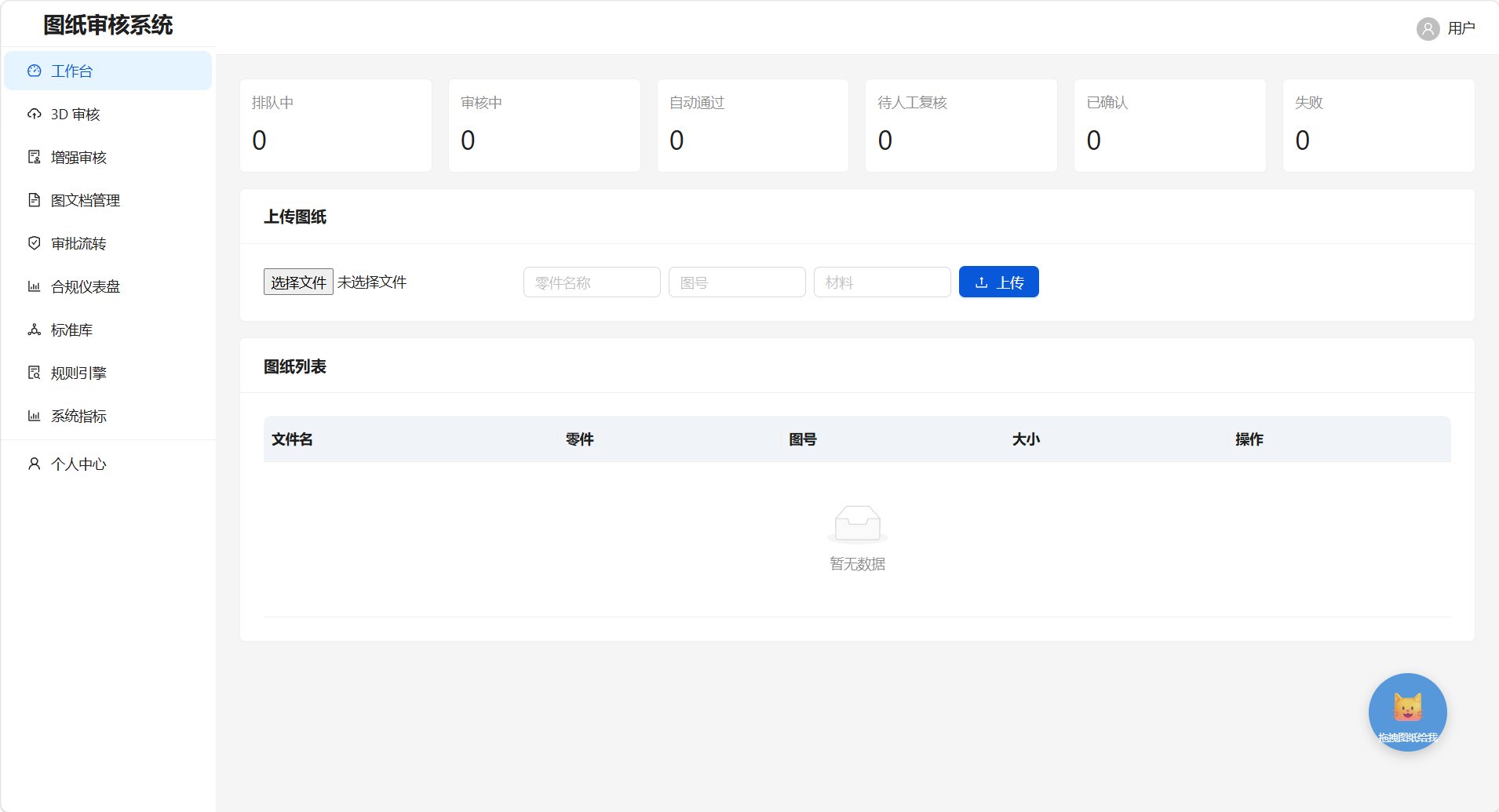This screenshot has height=812, width=1499.
Task: Open the 标准库 menu label
Action: click(71, 330)
